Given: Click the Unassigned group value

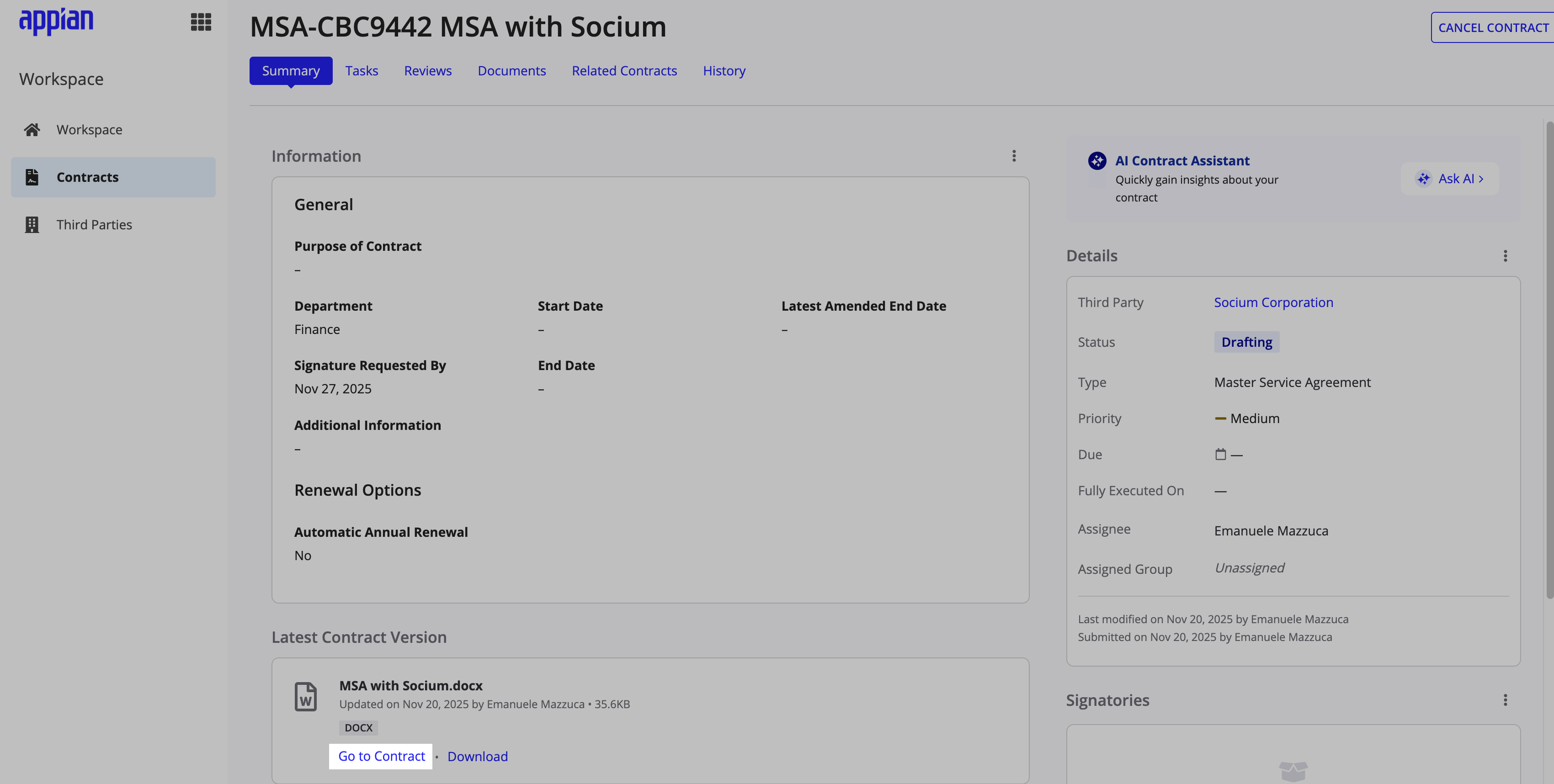Looking at the screenshot, I should [x=1249, y=568].
